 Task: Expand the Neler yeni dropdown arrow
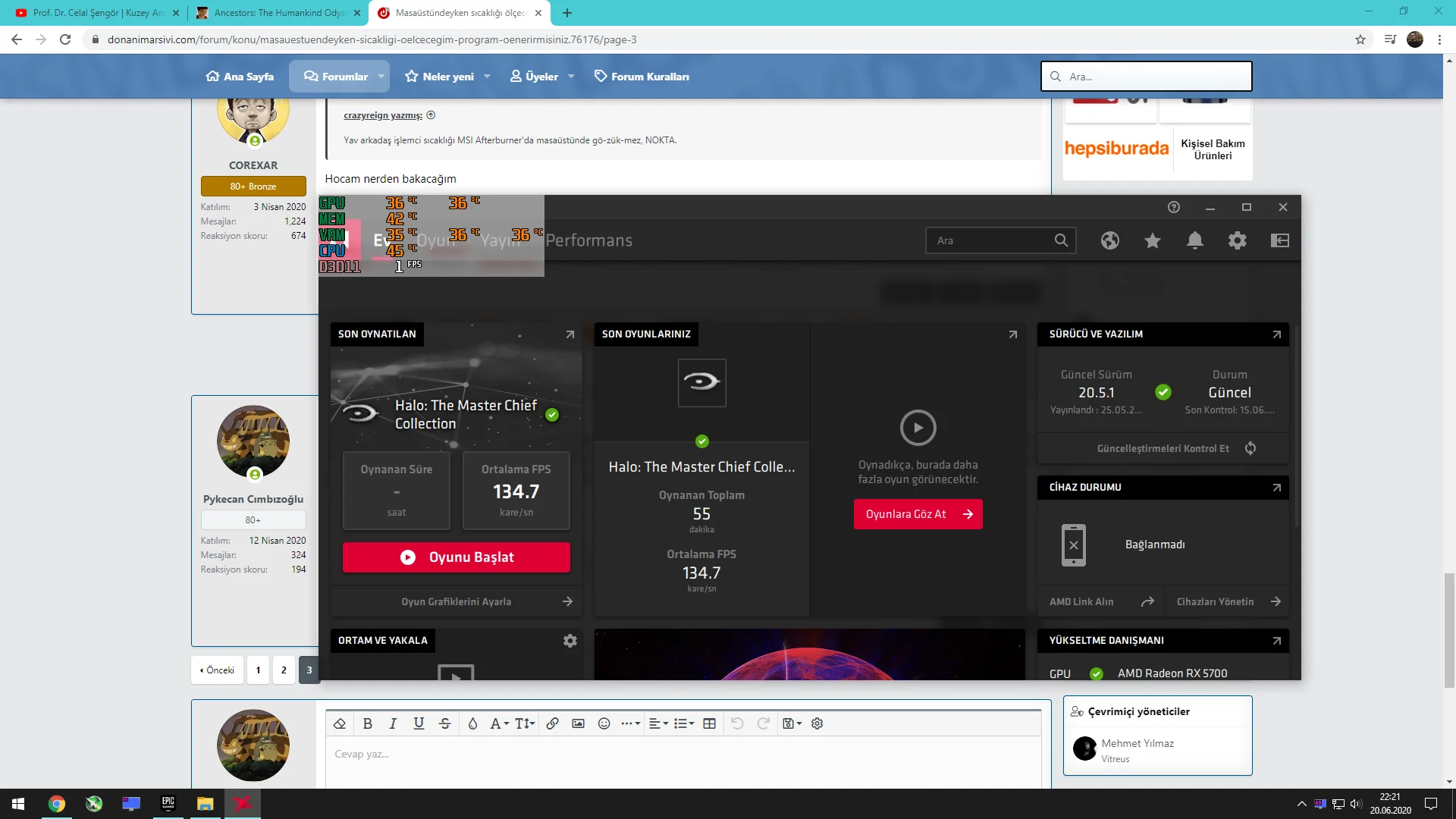(x=487, y=77)
